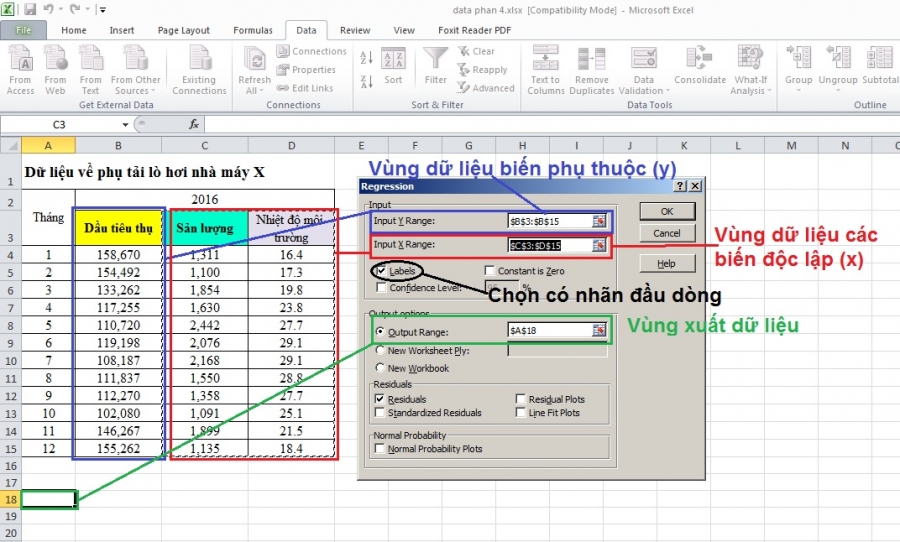Viewport: 900px width, 542px height.
Task: Switch to the Page Layout tab
Action: (x=183, y=31)
